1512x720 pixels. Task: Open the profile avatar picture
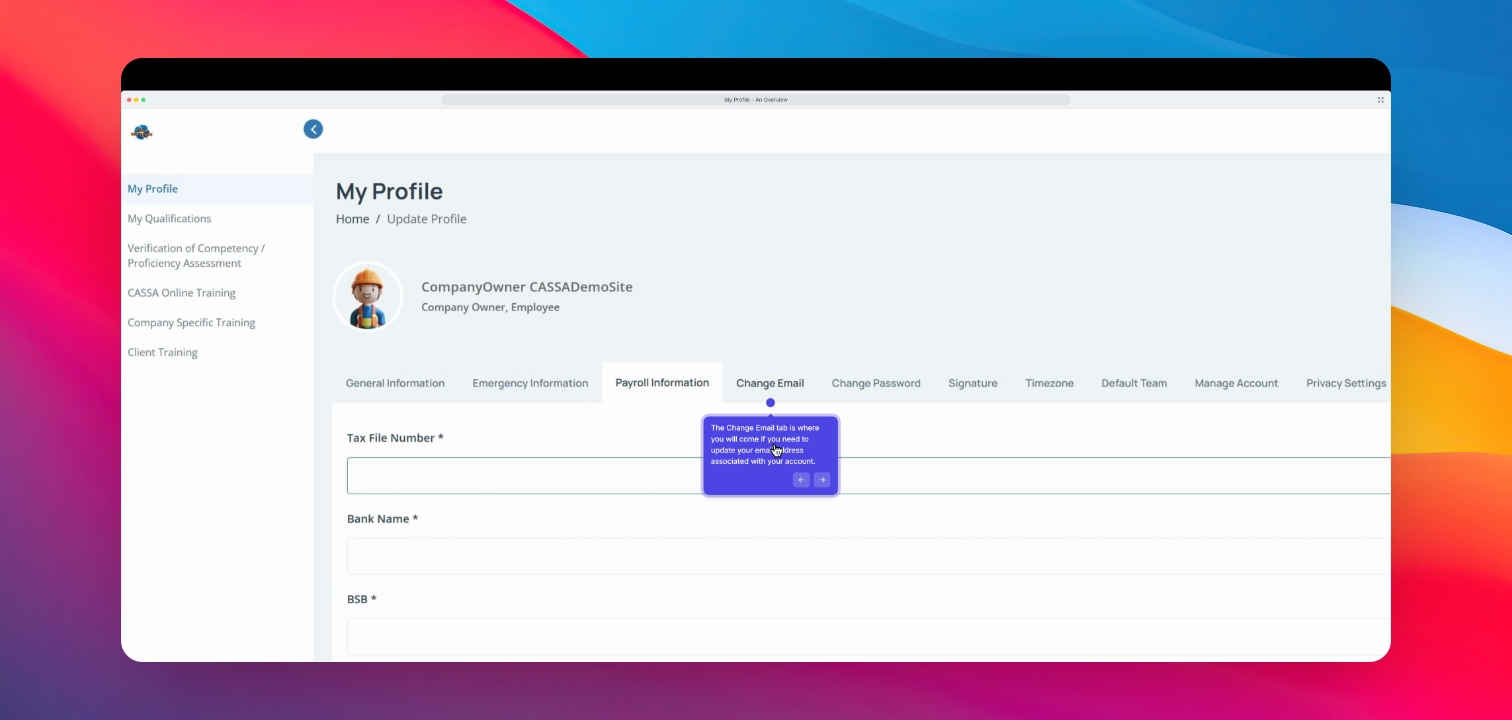[x=368, y=297]
